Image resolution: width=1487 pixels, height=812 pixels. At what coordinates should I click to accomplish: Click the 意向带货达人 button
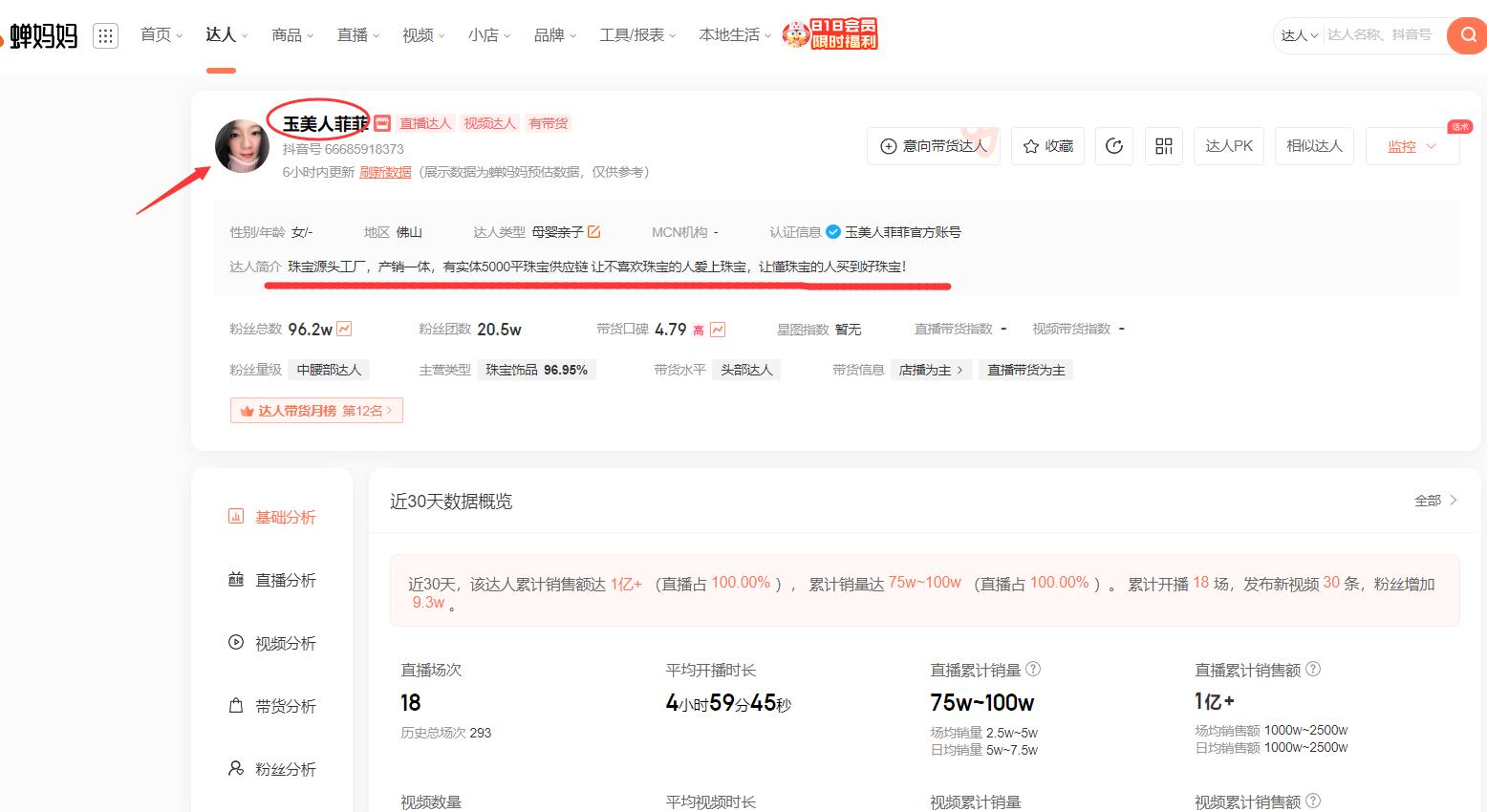click(x=933, y=146)
